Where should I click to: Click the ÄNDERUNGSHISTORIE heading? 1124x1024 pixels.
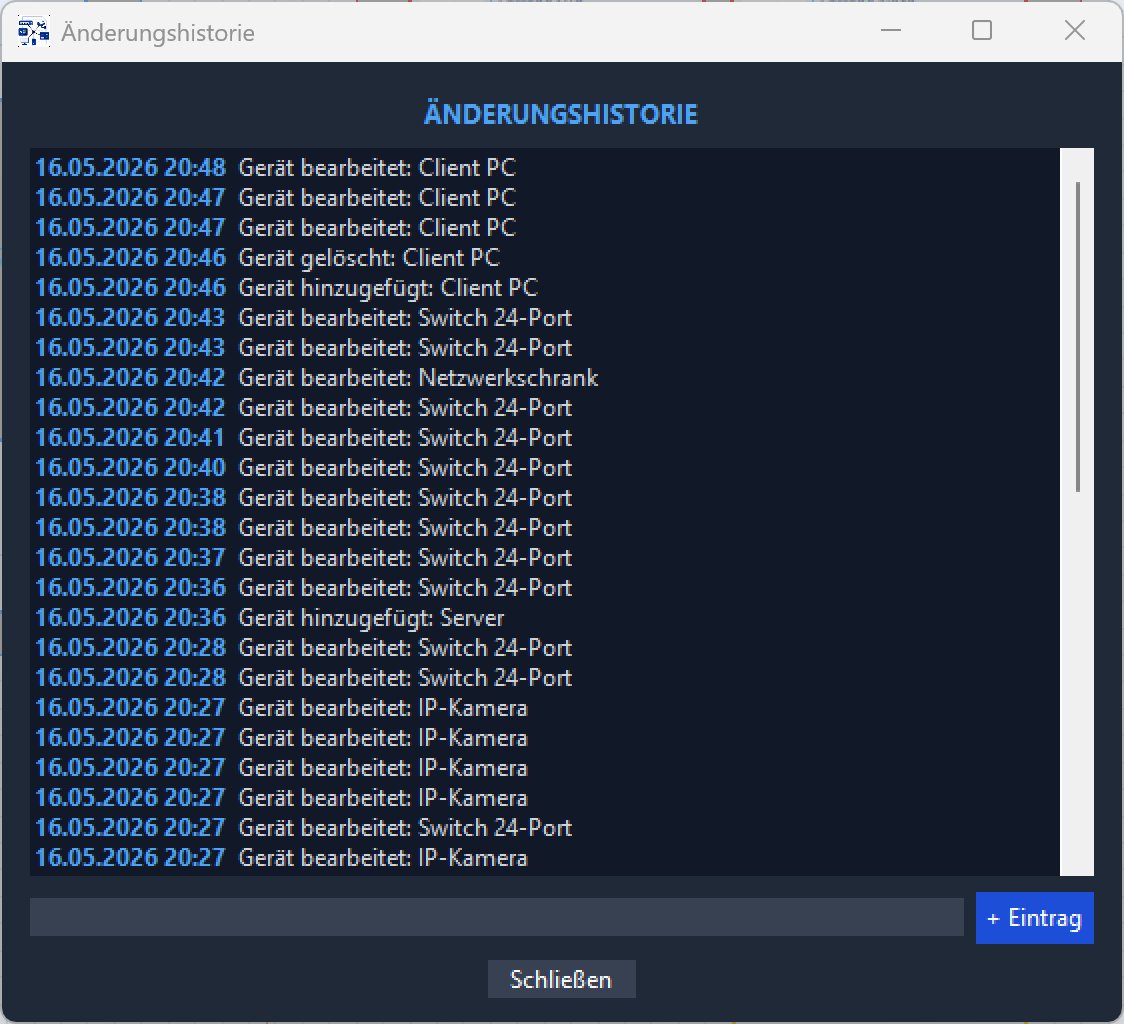(561, 114)
